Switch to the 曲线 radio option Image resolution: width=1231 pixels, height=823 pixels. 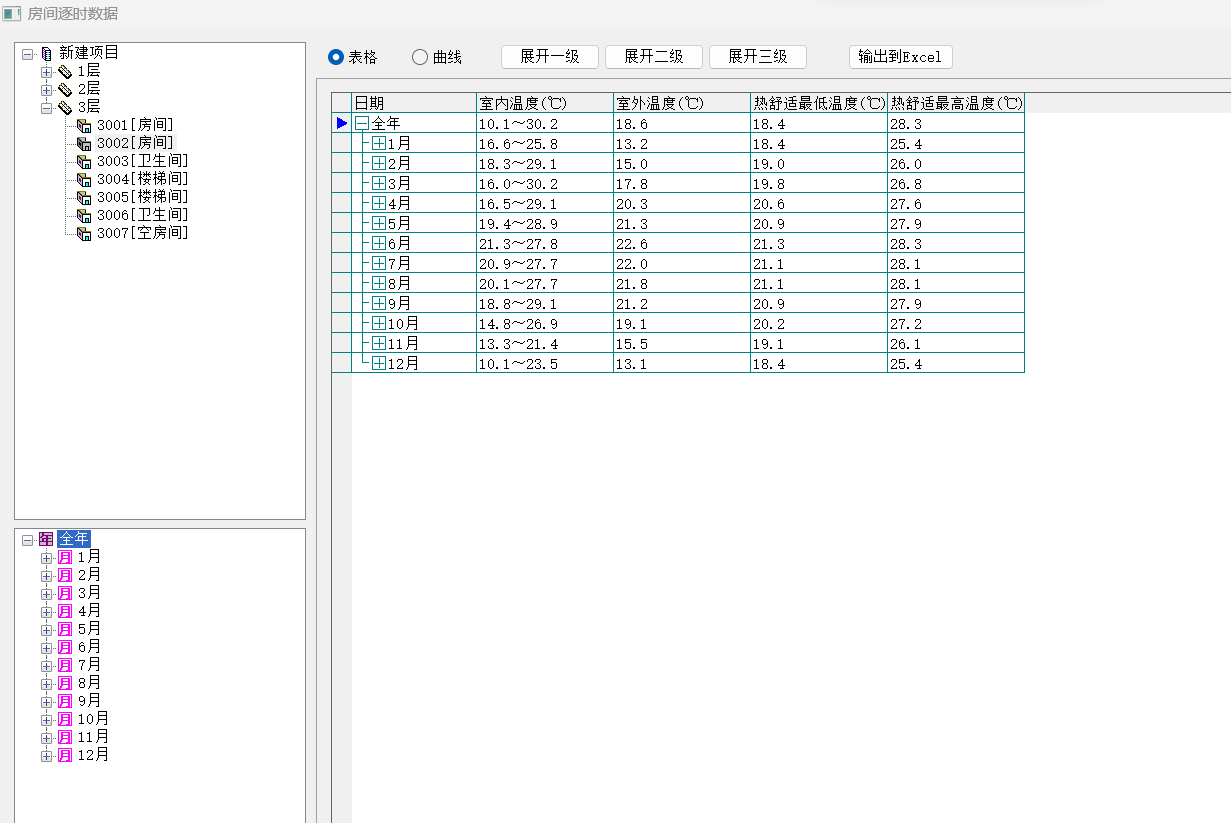click(420, 57)
